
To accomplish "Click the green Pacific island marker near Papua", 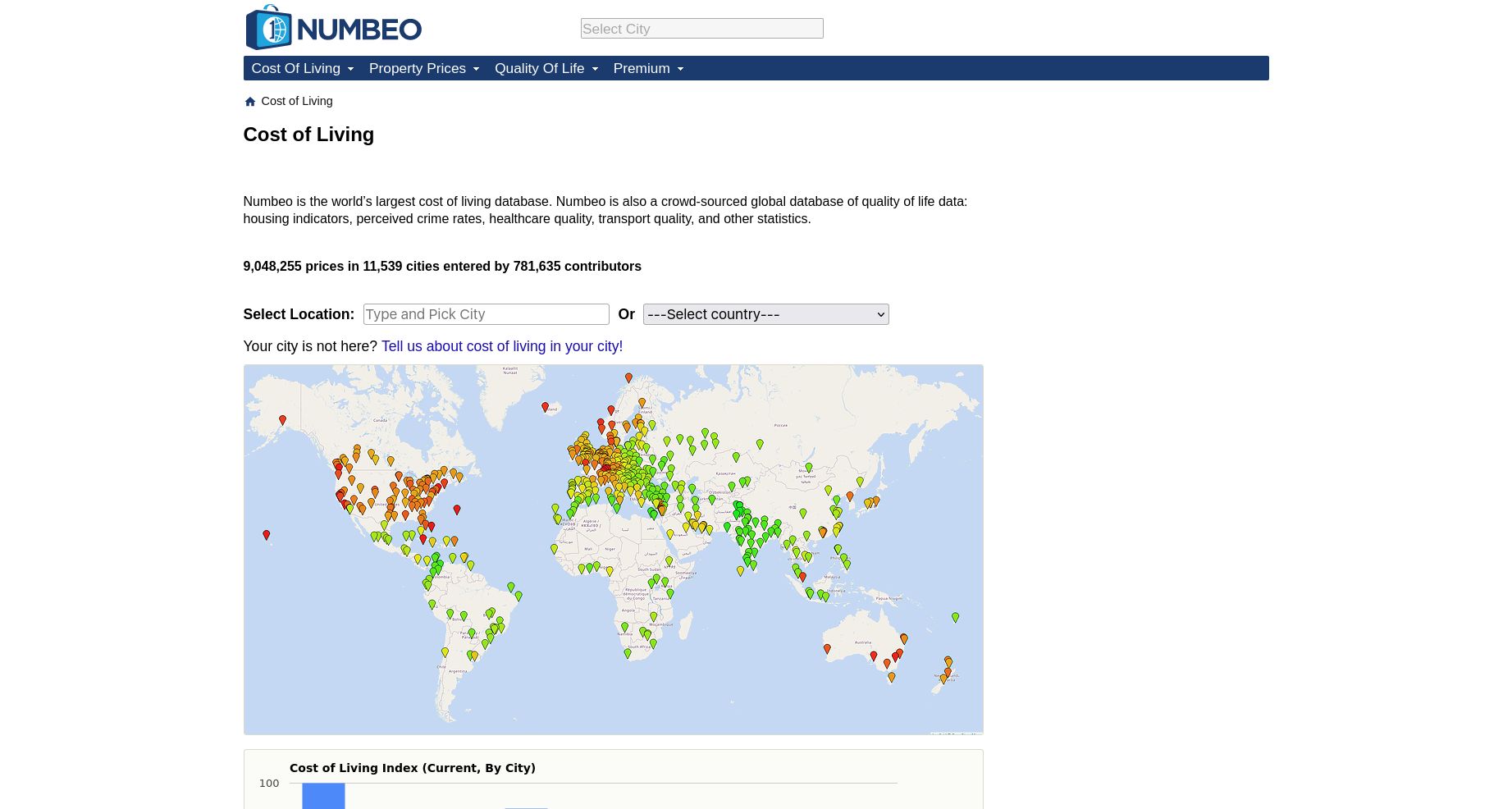I will point(955,617).
